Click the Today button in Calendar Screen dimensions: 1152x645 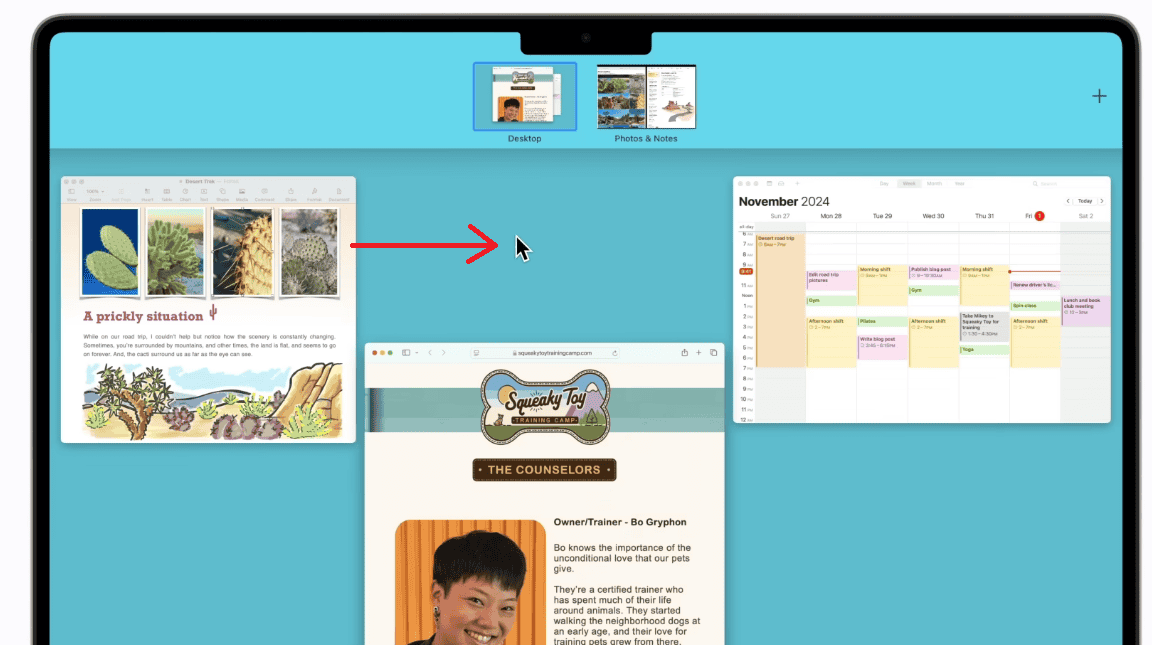click(x=1085, y=201)
